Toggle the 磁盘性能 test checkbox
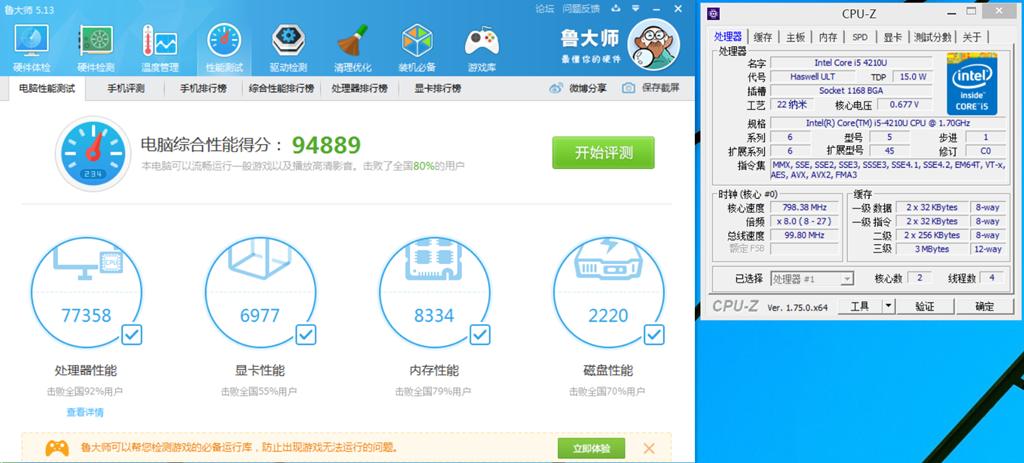 (x=654, y=335)
